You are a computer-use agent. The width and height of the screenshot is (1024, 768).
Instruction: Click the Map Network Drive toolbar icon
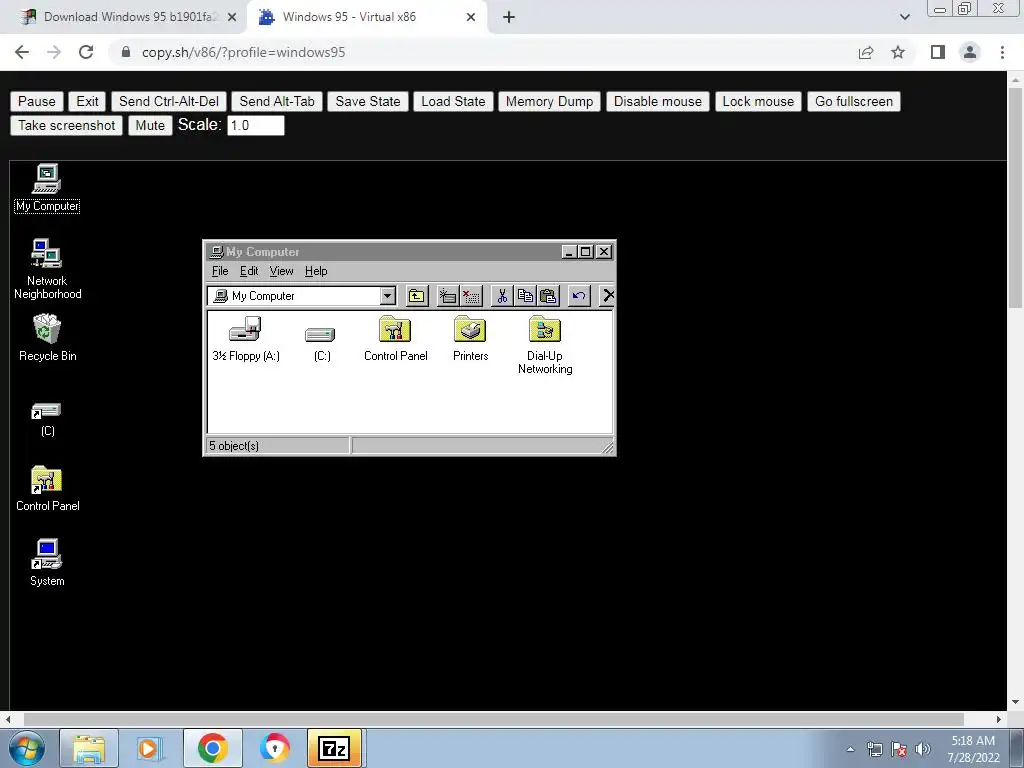coord(447,296)
